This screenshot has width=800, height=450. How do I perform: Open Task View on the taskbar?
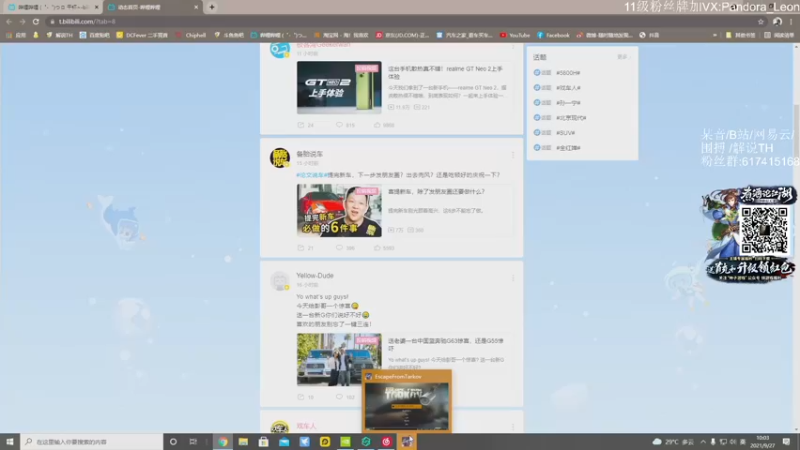193,442
